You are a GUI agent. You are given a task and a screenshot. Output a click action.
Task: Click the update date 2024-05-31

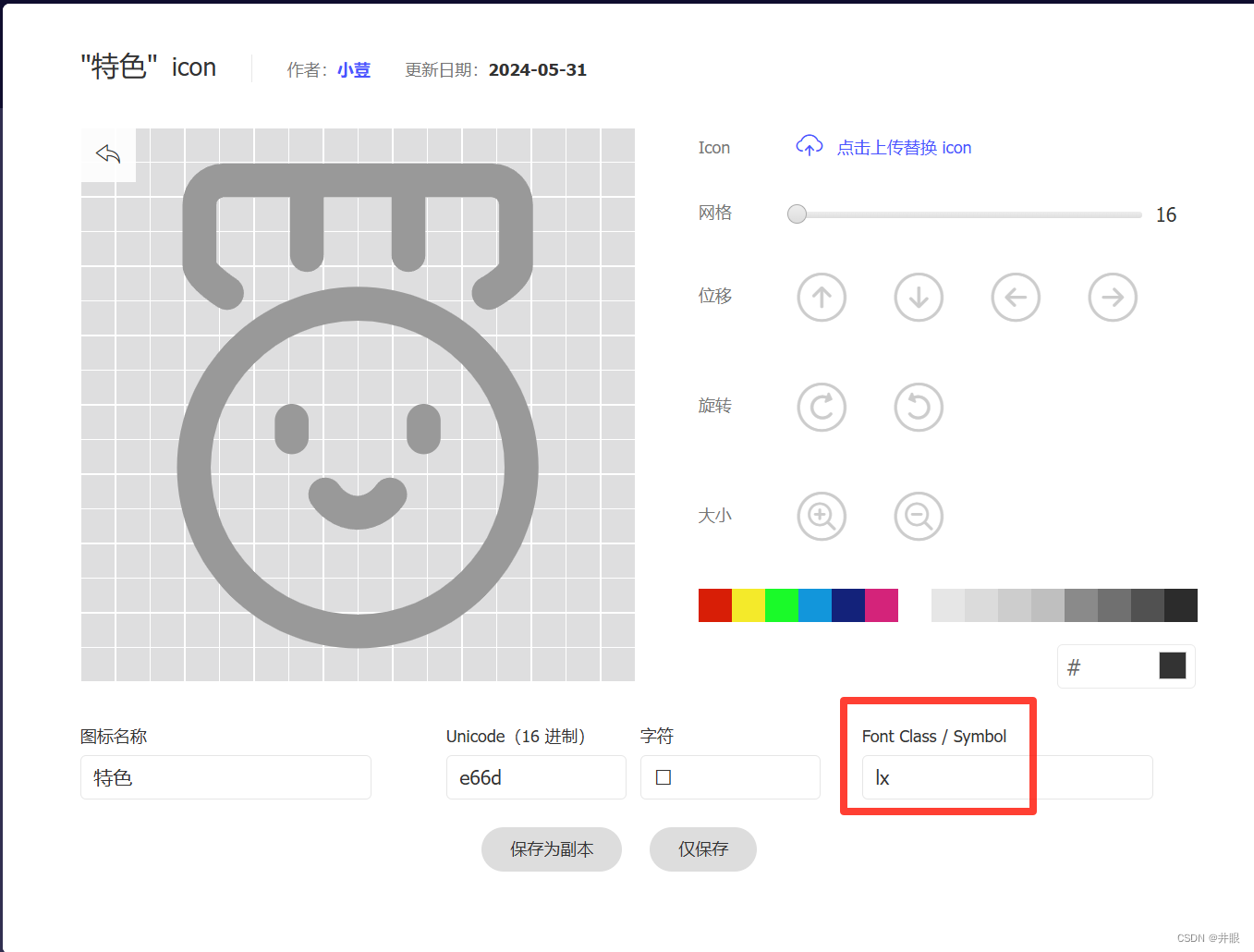[x=538, y=70]
